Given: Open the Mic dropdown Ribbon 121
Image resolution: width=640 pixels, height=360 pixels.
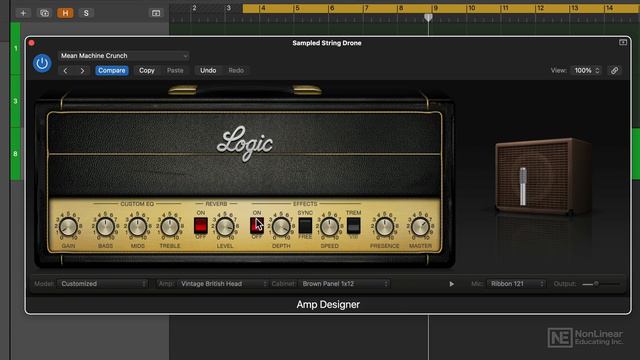Looking at the screenshot, I should (516, 284).
